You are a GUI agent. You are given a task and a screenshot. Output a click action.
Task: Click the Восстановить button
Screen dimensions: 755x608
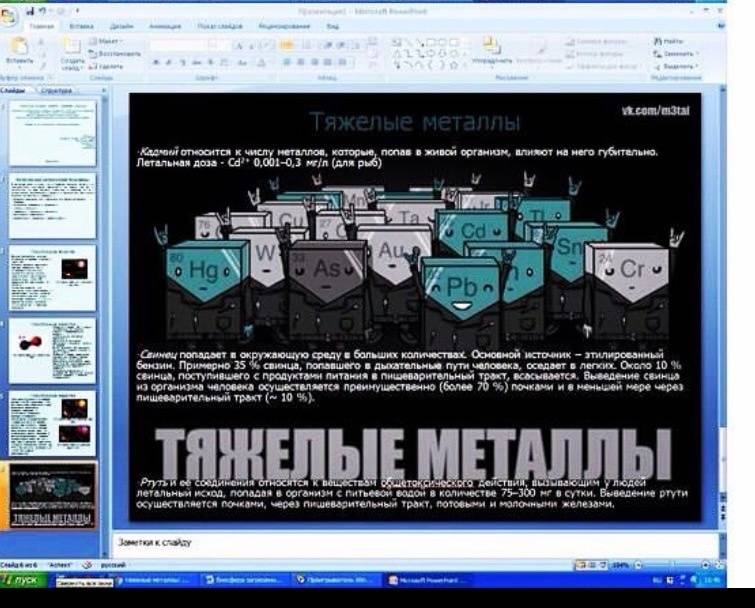tap(115, 54)
